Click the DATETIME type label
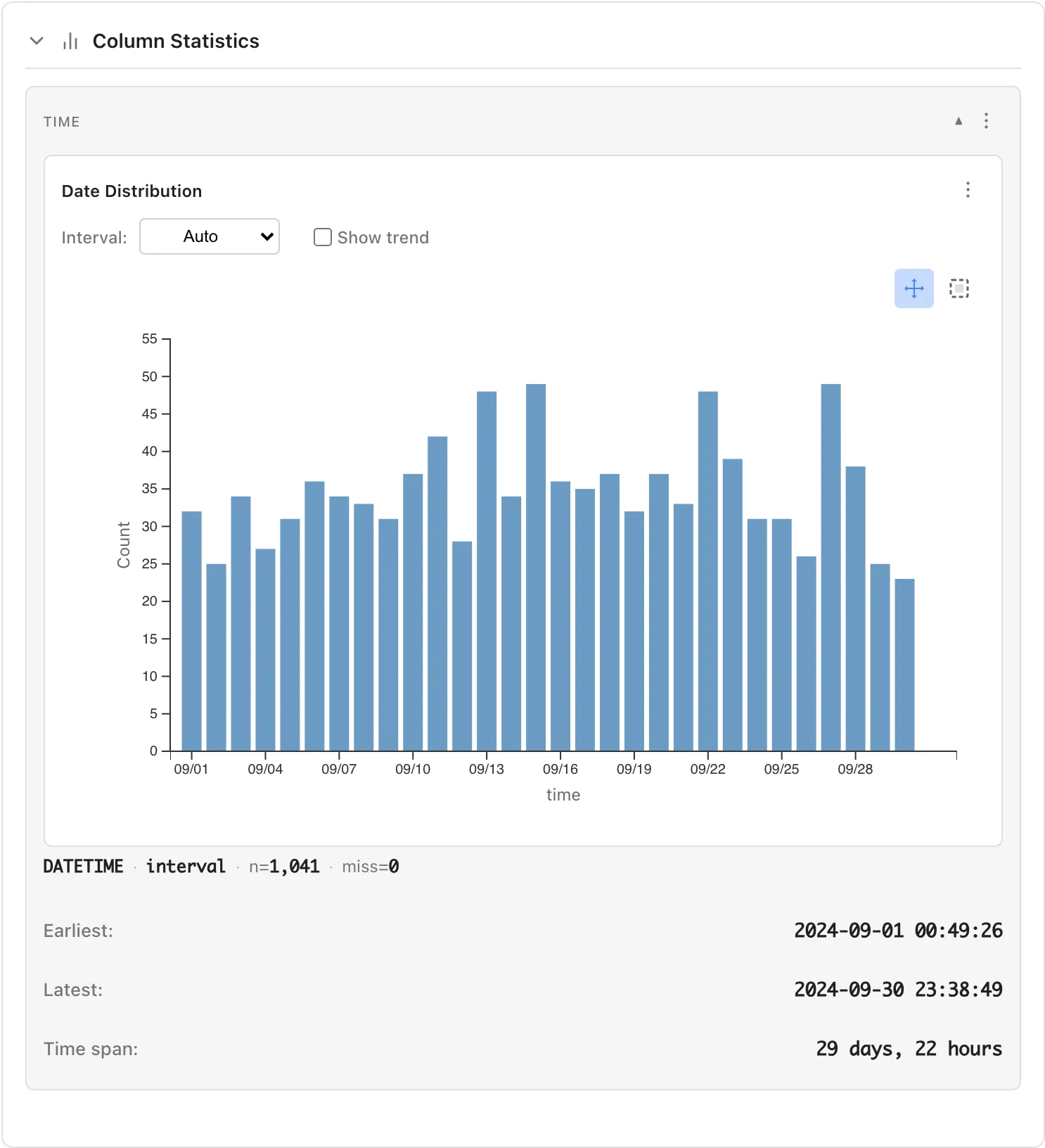1045x1148 pixels. coord(83,867)
